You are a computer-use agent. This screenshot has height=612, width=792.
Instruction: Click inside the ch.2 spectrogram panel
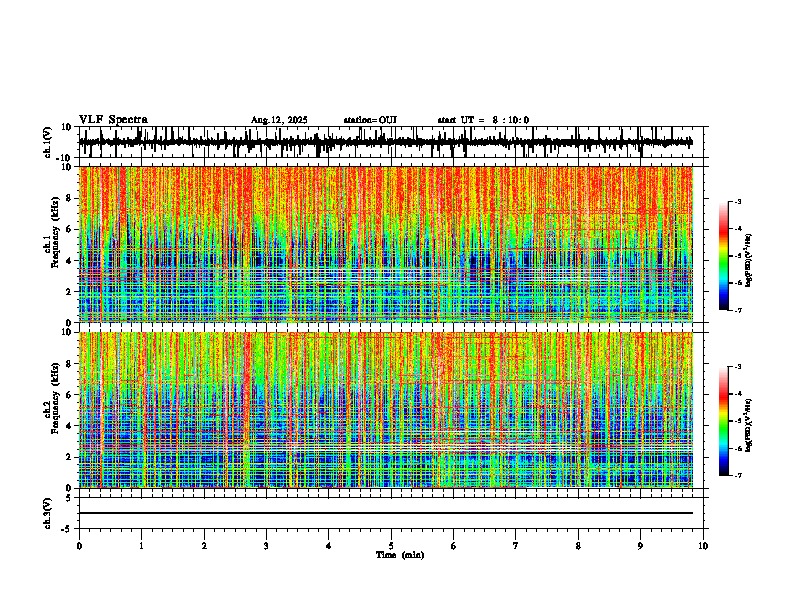[390, 410]
